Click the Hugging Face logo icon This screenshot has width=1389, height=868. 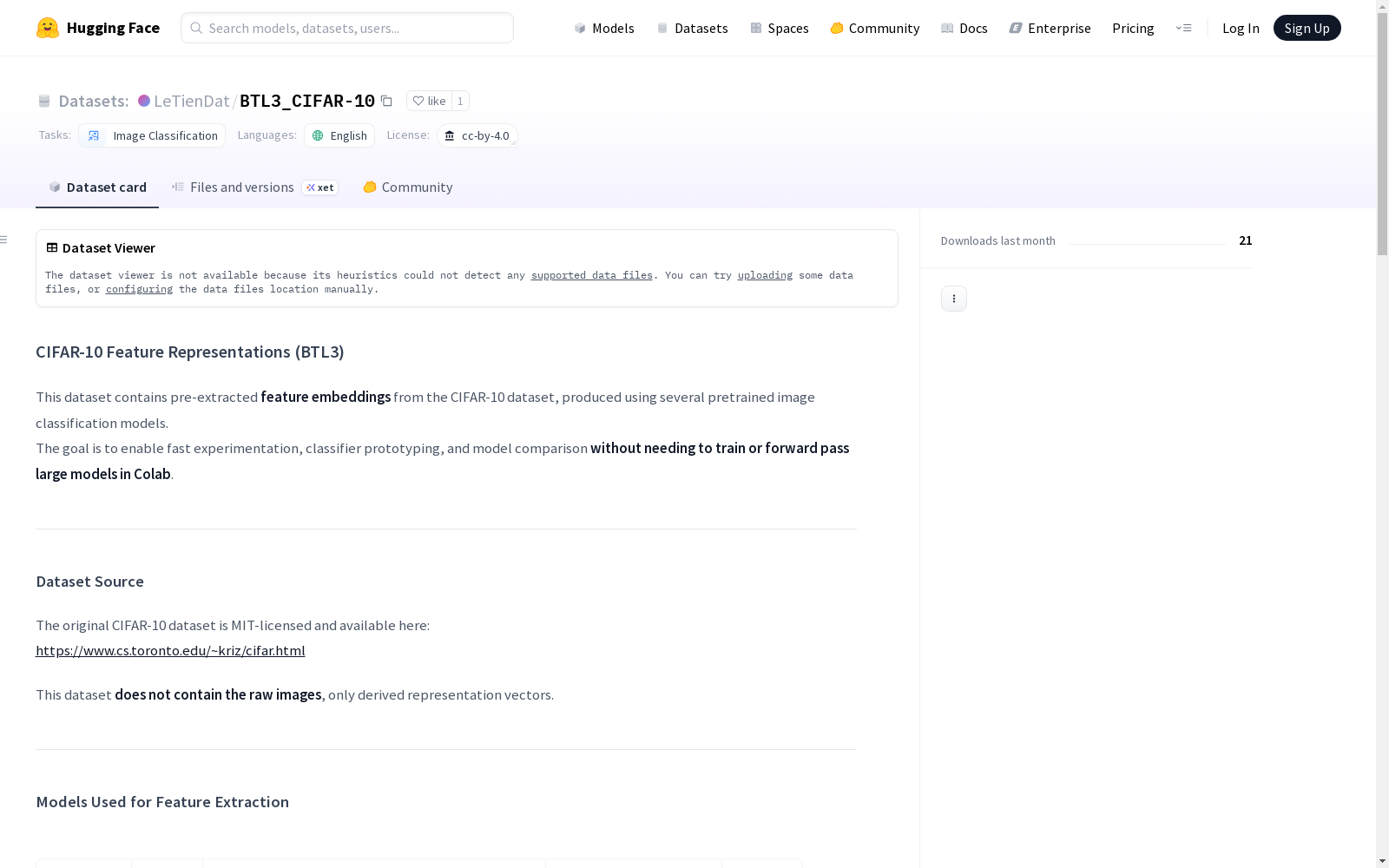tap(48, 28)
